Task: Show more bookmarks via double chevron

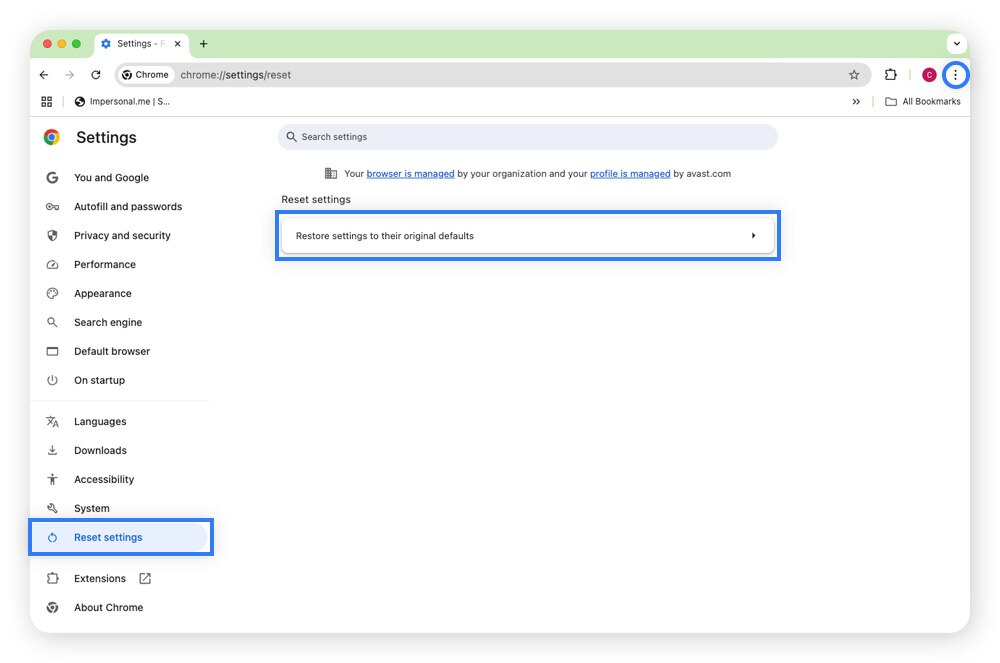Action: pyautogui.click(x=856, y=101)
